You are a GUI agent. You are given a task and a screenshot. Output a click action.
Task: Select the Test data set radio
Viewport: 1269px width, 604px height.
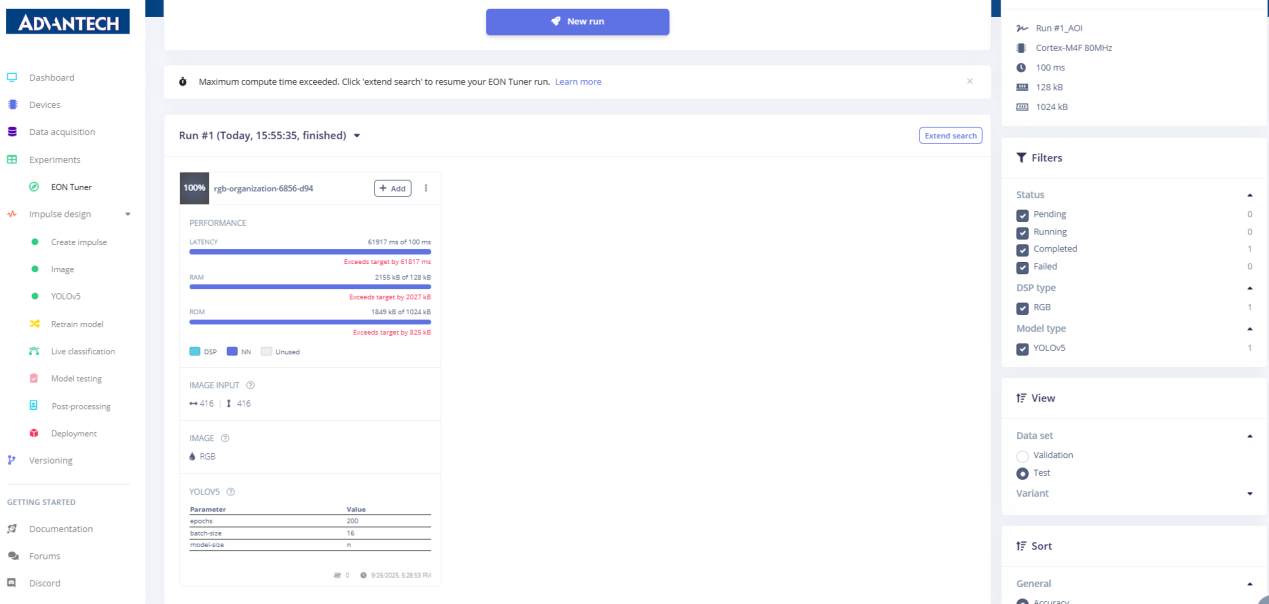pos(1022,473)
